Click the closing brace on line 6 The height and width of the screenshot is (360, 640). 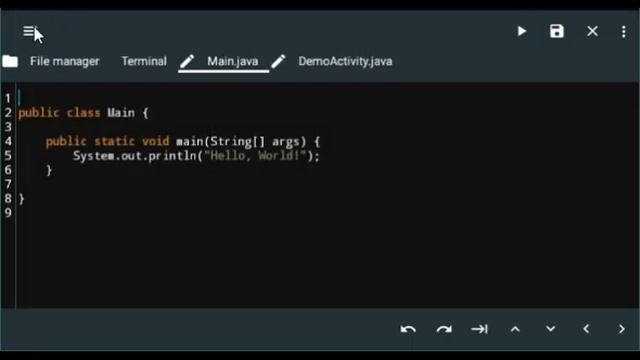[49, 170]
